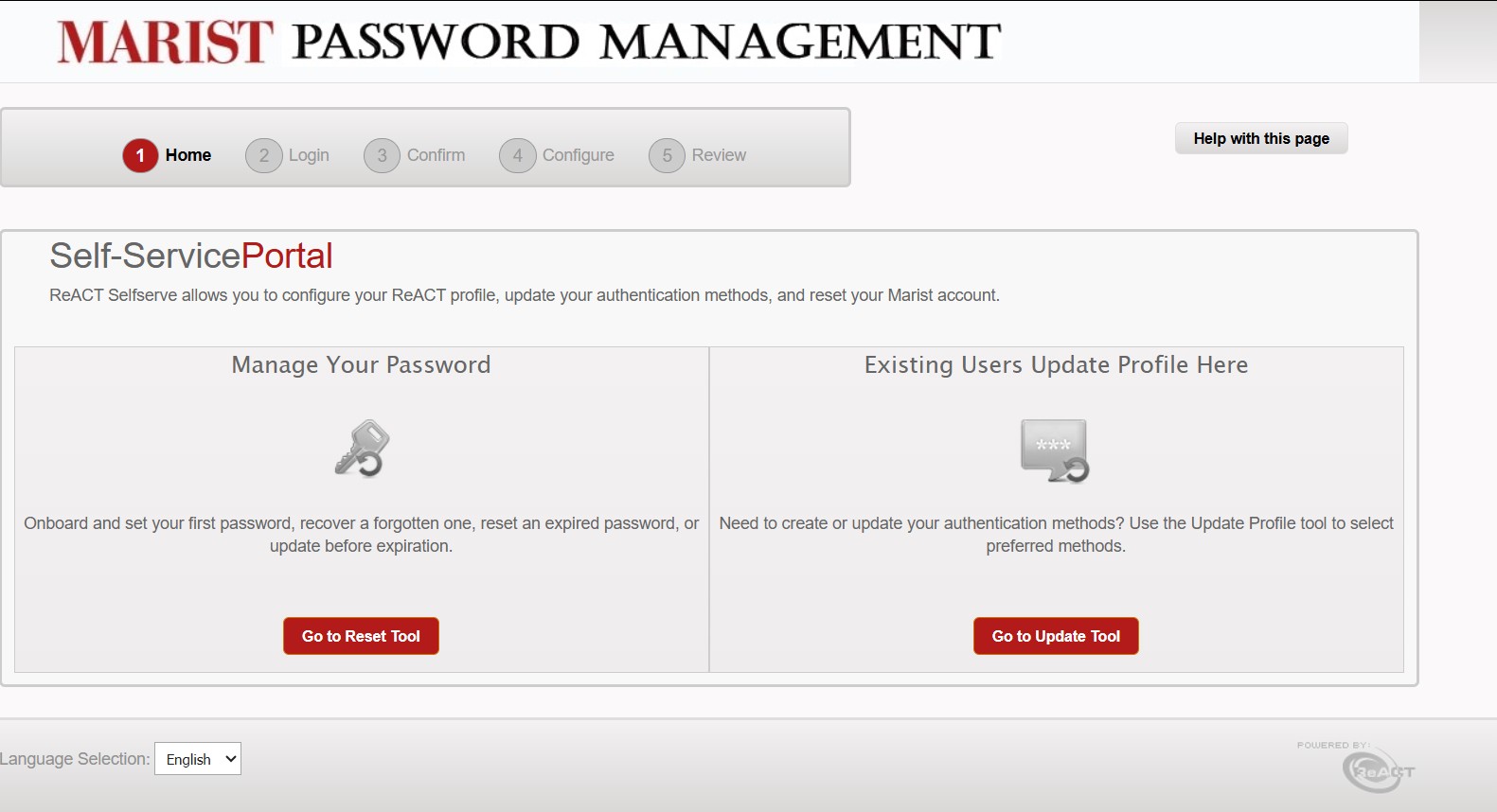The height and width of the screenshot is (812, 1497).
Task: Select the Login step label
Action: (309, 155)
